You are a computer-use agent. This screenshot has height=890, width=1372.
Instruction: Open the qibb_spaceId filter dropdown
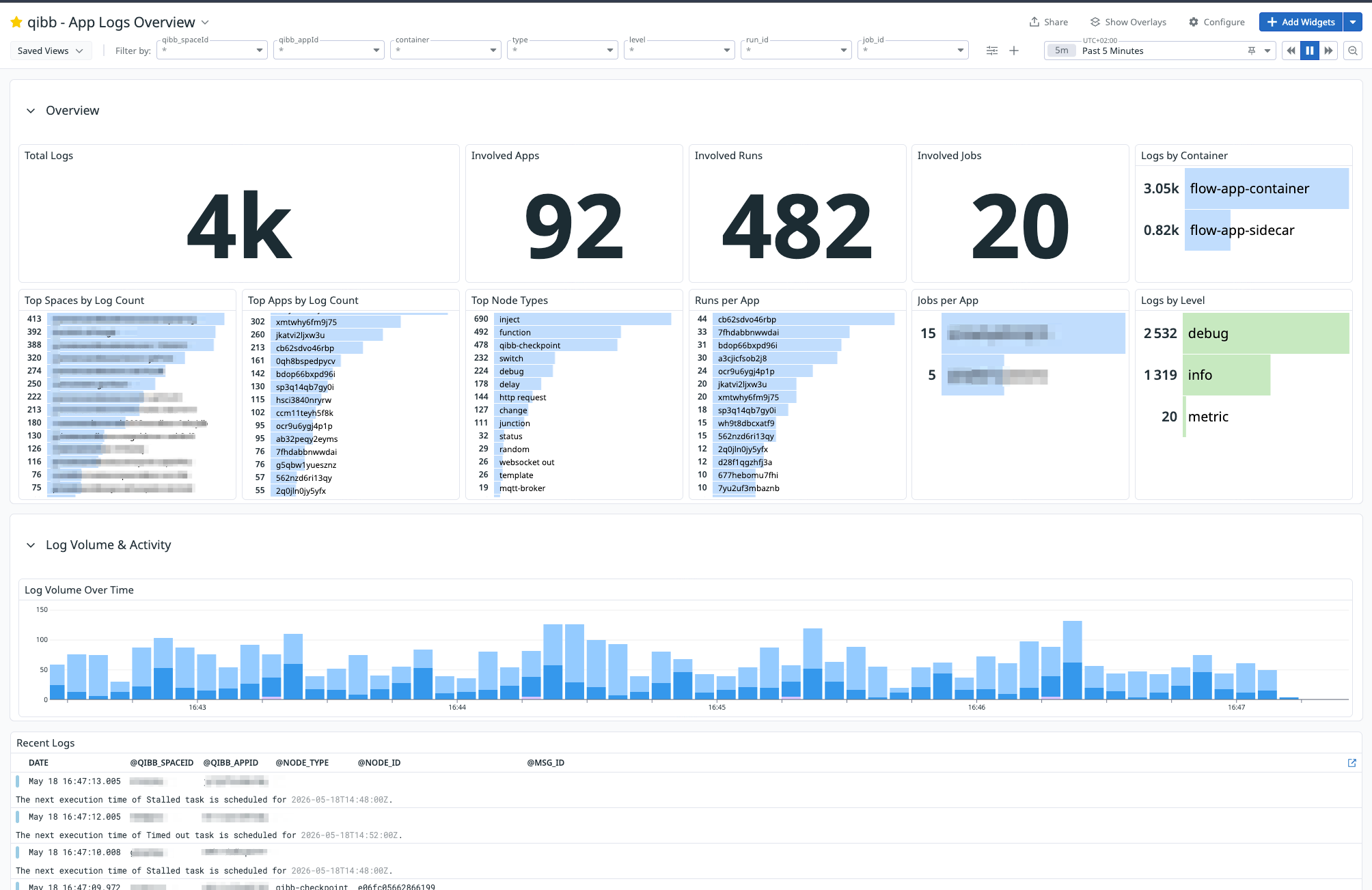pos(212,50)
